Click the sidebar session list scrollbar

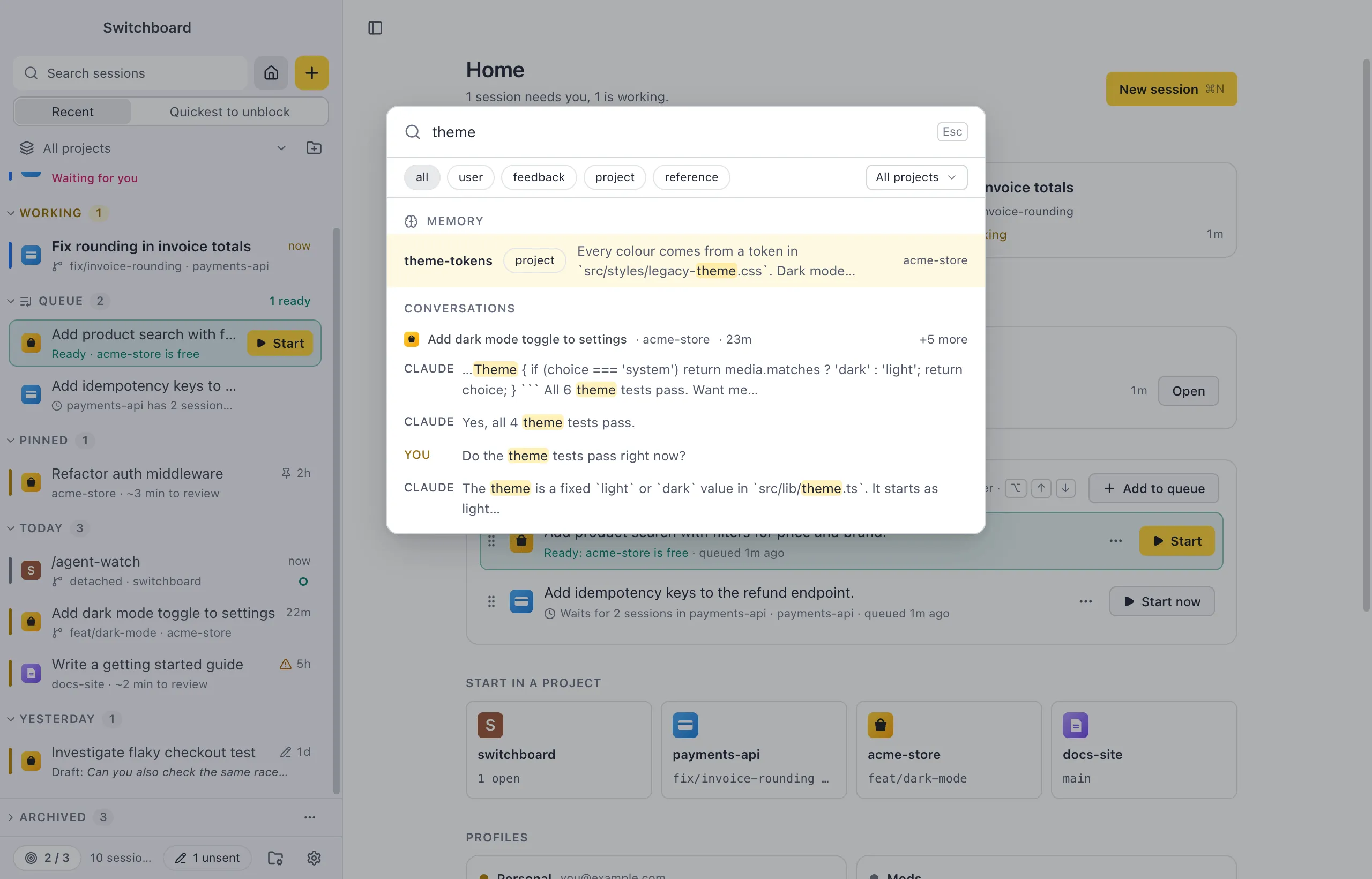(x=336, y=511)
